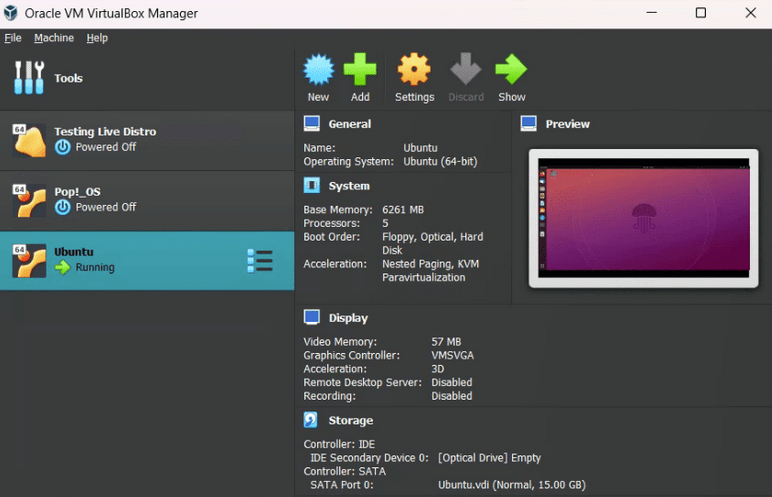Click Operating System value Ubuntu (64-bit)
Image resolution: width=772 pixels, height=497 pixels.
coord(440,162)
